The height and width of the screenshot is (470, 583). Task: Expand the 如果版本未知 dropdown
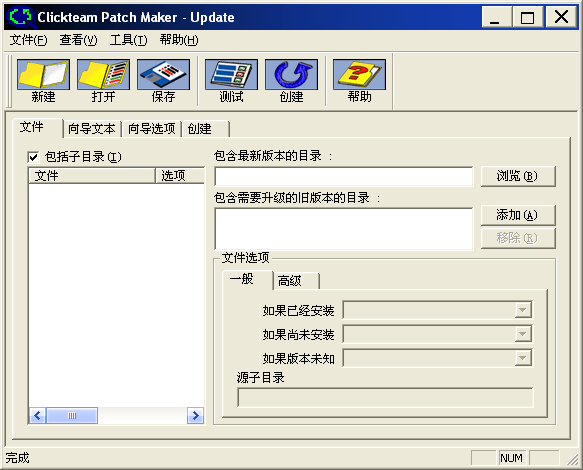click(x=522, y=358)
